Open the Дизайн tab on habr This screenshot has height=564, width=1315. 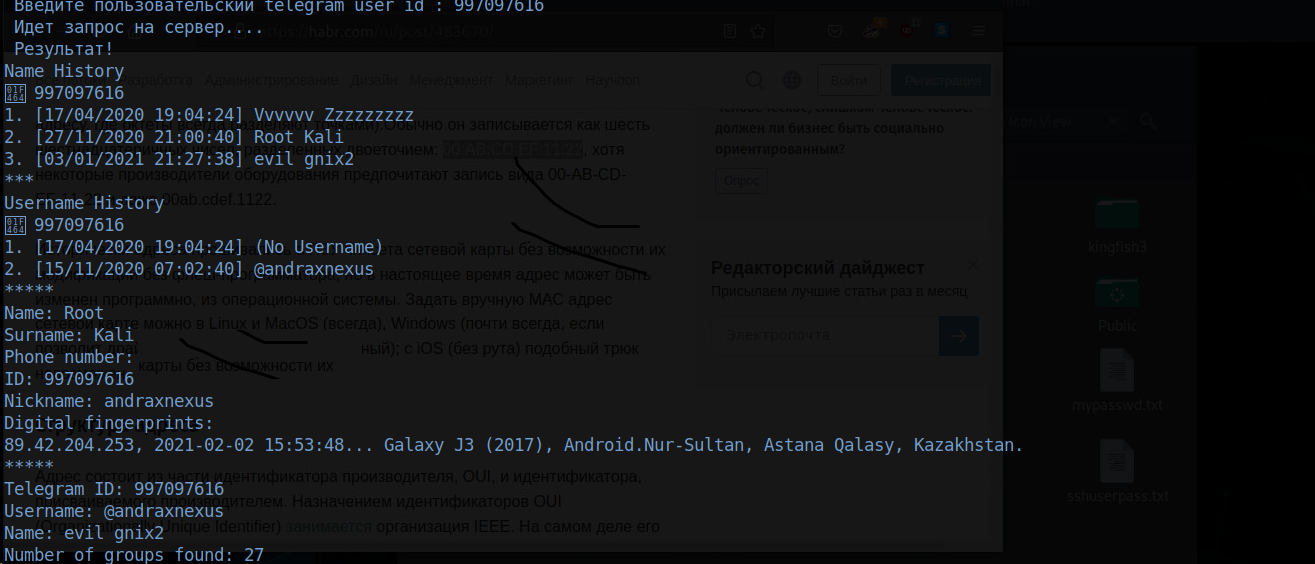coord(374,80)
